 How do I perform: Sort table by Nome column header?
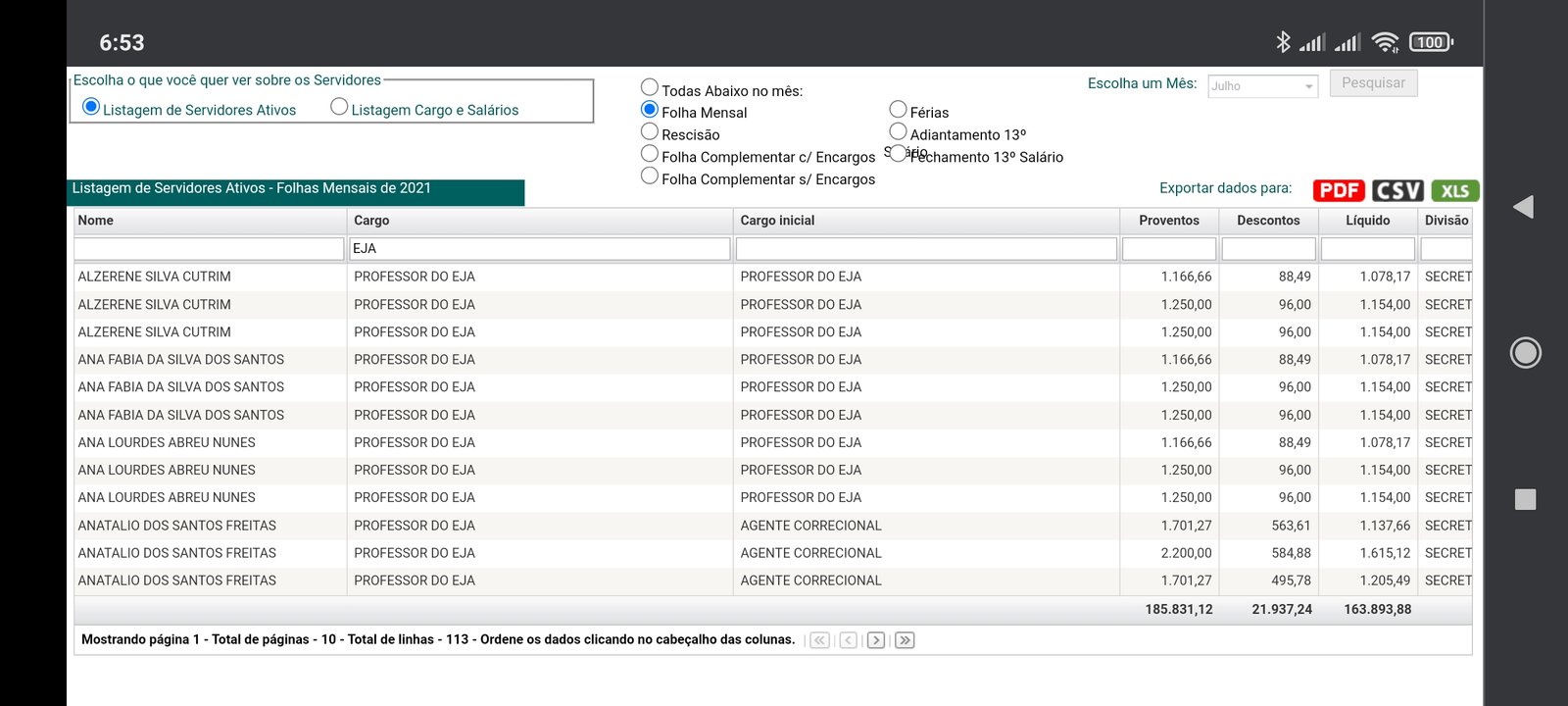pos(96,221)
